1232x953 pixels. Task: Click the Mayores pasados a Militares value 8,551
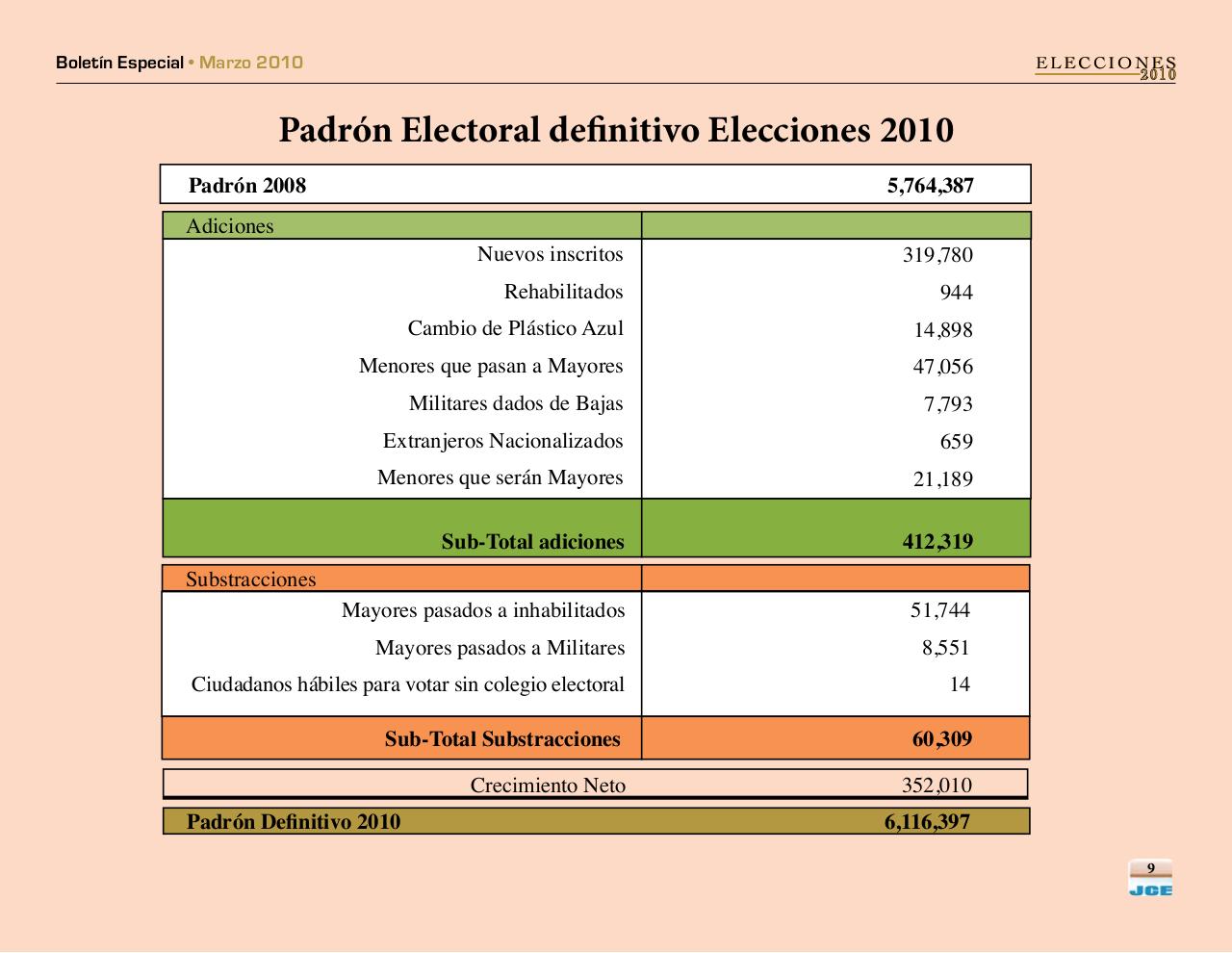click(x=945, y=648)
